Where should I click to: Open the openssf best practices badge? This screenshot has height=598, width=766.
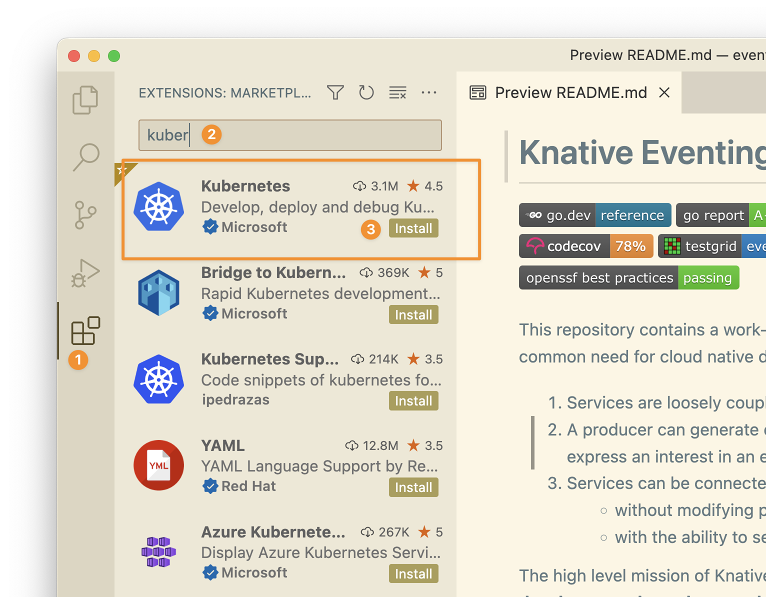pos(628,277)
